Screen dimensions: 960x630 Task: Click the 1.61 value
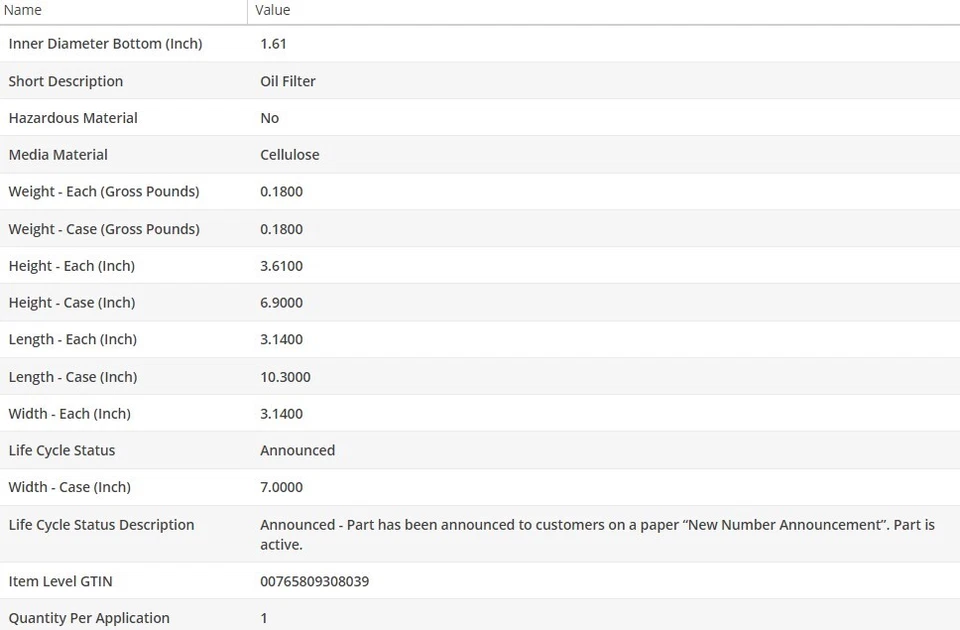[x=273, y=44]
